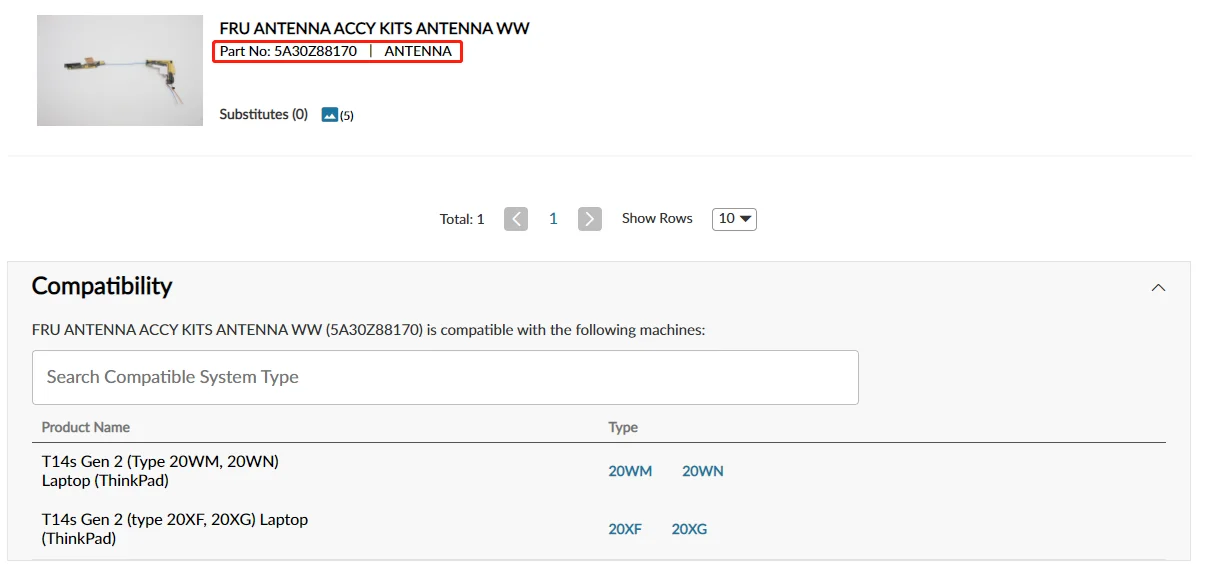Open the 20XF machine type link
This screenshot has width=1205, height=573.
click(625, 529)
